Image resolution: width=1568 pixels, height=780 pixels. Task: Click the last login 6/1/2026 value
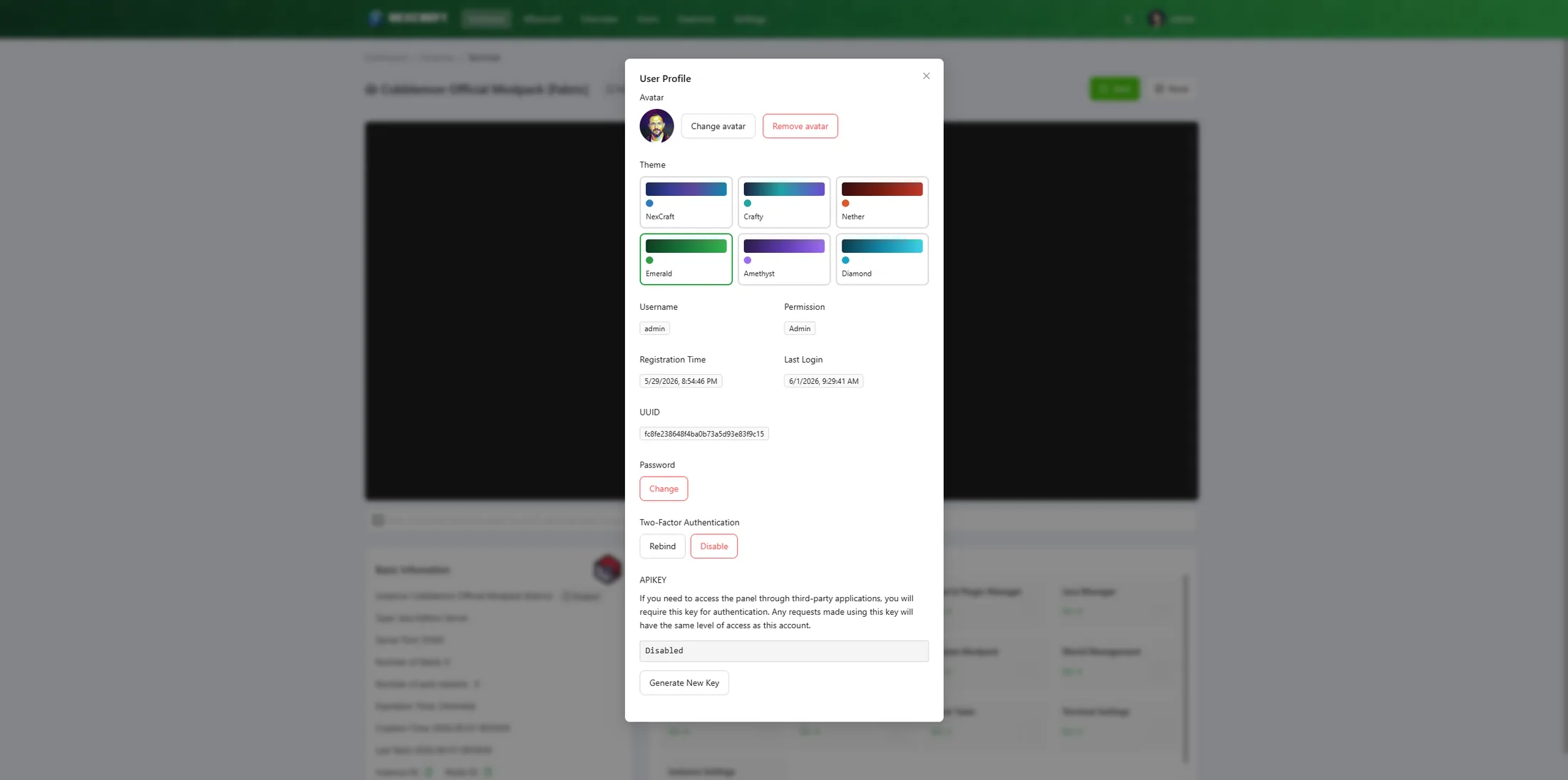823,381
